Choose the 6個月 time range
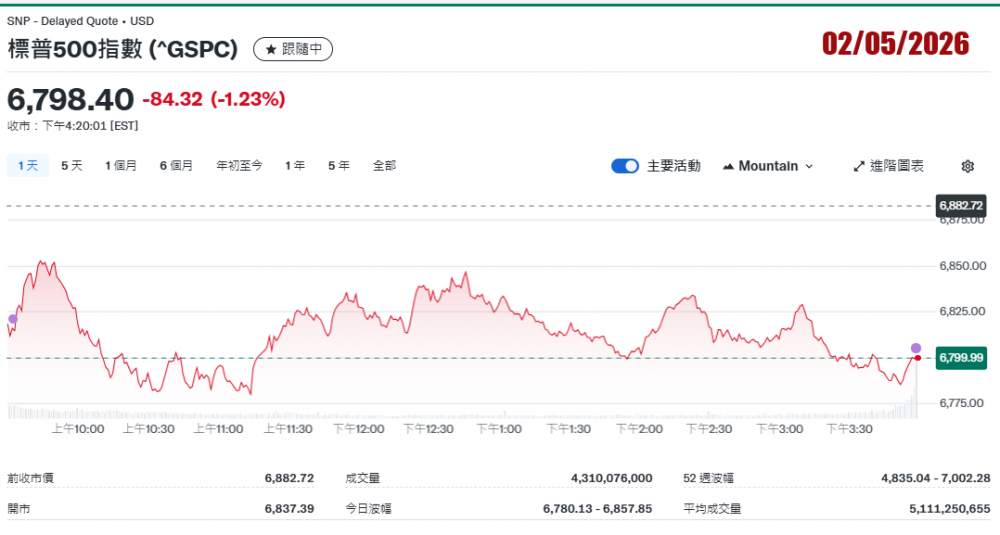Screen dimensions: 1000x535 click(x=176, y=166)
